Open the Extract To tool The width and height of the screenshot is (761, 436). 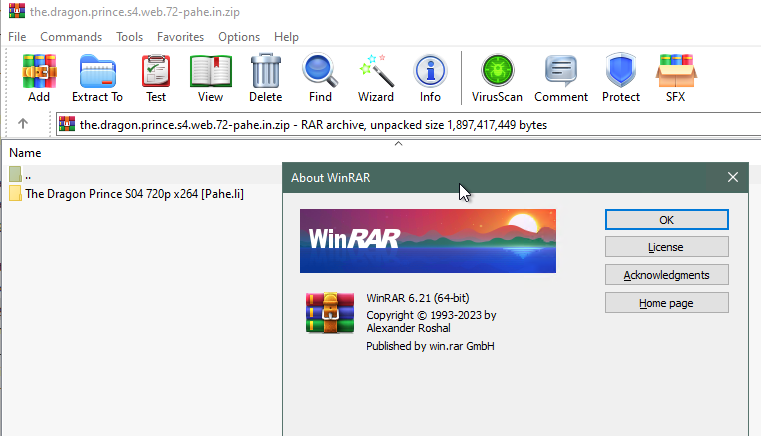(98, 78)
